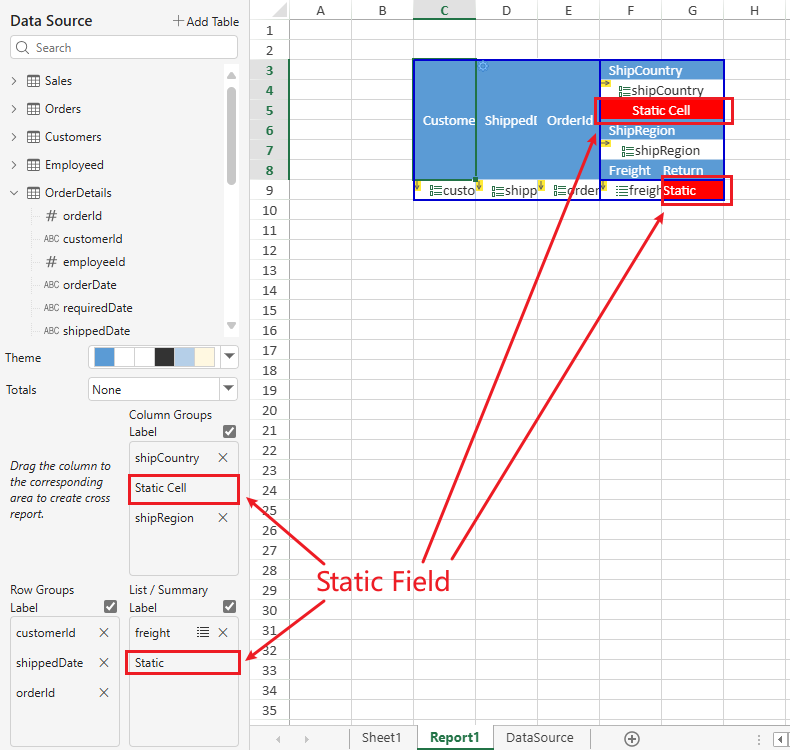Remove orderId from Row Groups
Screen dimensions: 790x750
(104, 693)
